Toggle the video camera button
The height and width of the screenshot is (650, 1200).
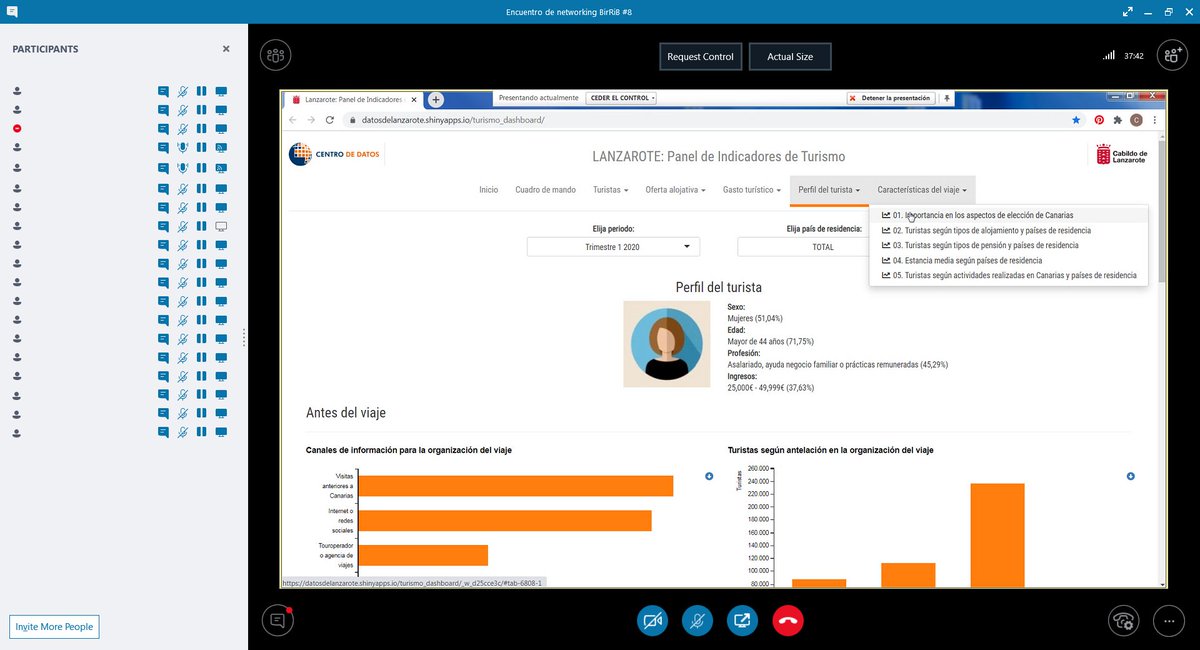tap(653, 620)
